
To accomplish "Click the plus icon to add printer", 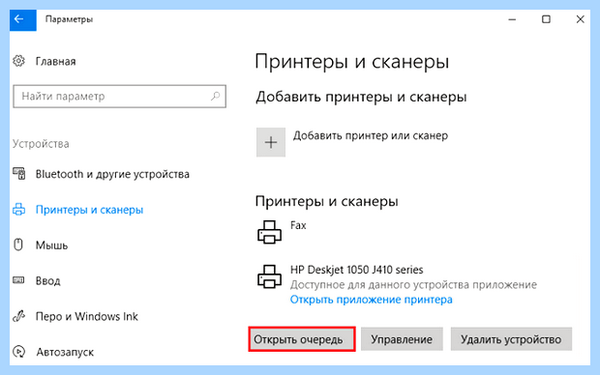I will pos(271,142).
